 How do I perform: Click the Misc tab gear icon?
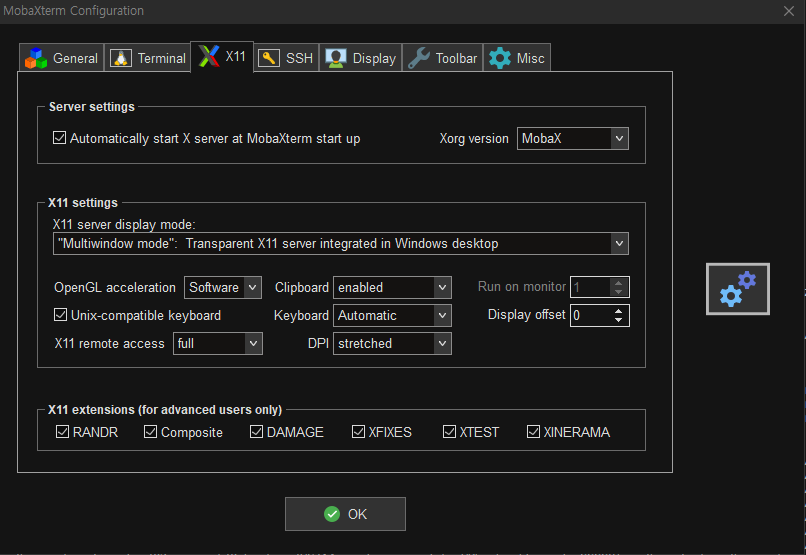[x=500, y=58]
